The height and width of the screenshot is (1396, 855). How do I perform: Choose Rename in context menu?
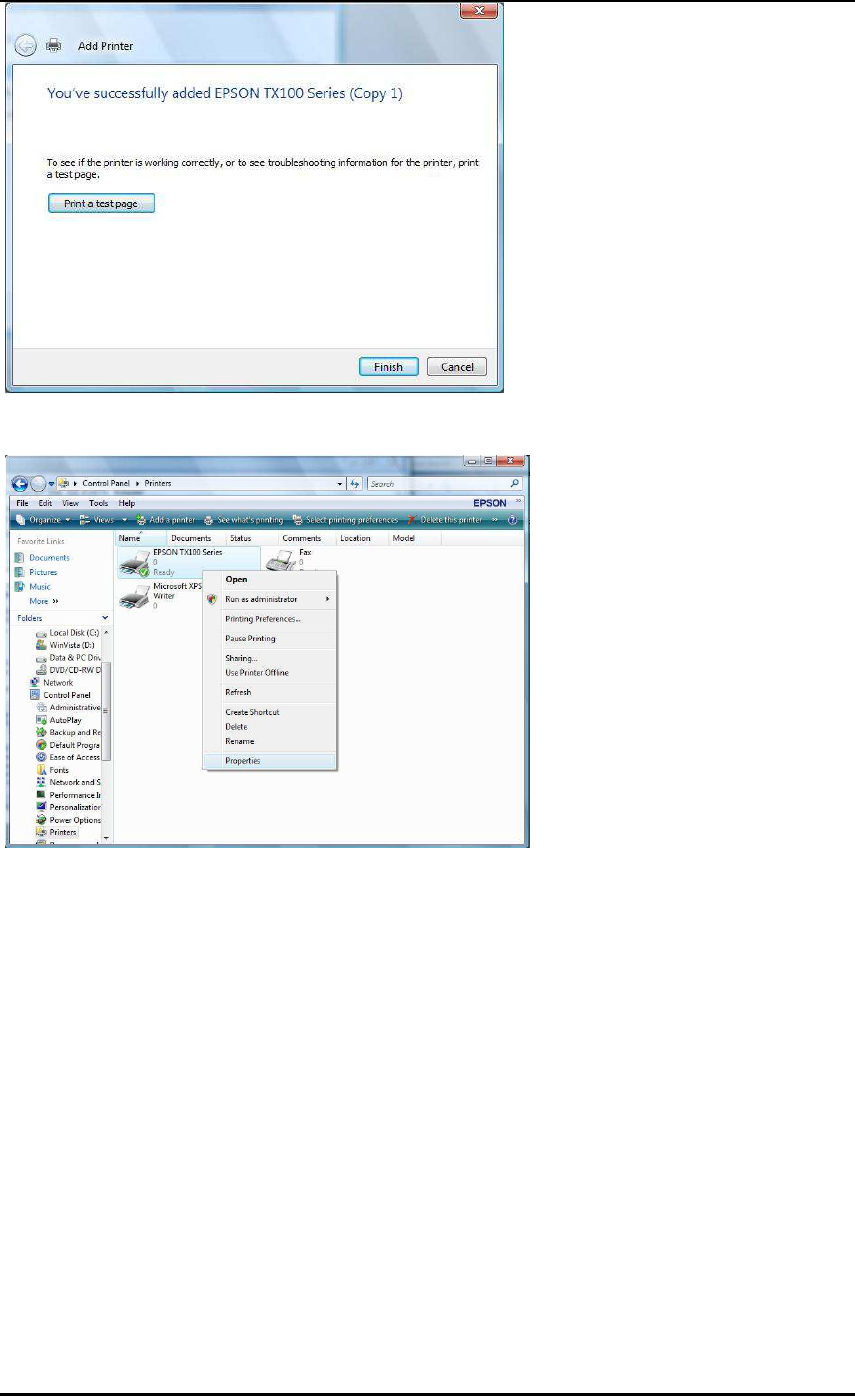(270, 741)
